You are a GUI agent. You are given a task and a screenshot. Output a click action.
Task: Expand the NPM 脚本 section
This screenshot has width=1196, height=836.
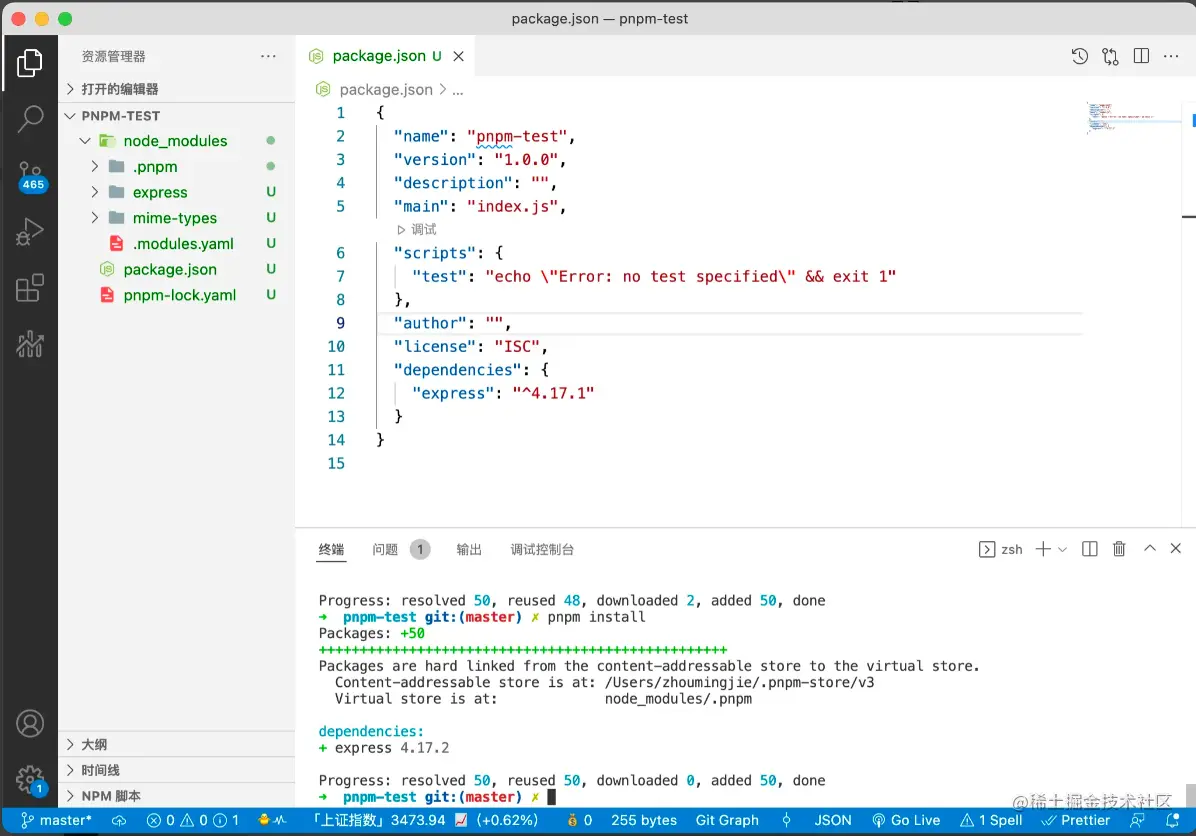177,796
